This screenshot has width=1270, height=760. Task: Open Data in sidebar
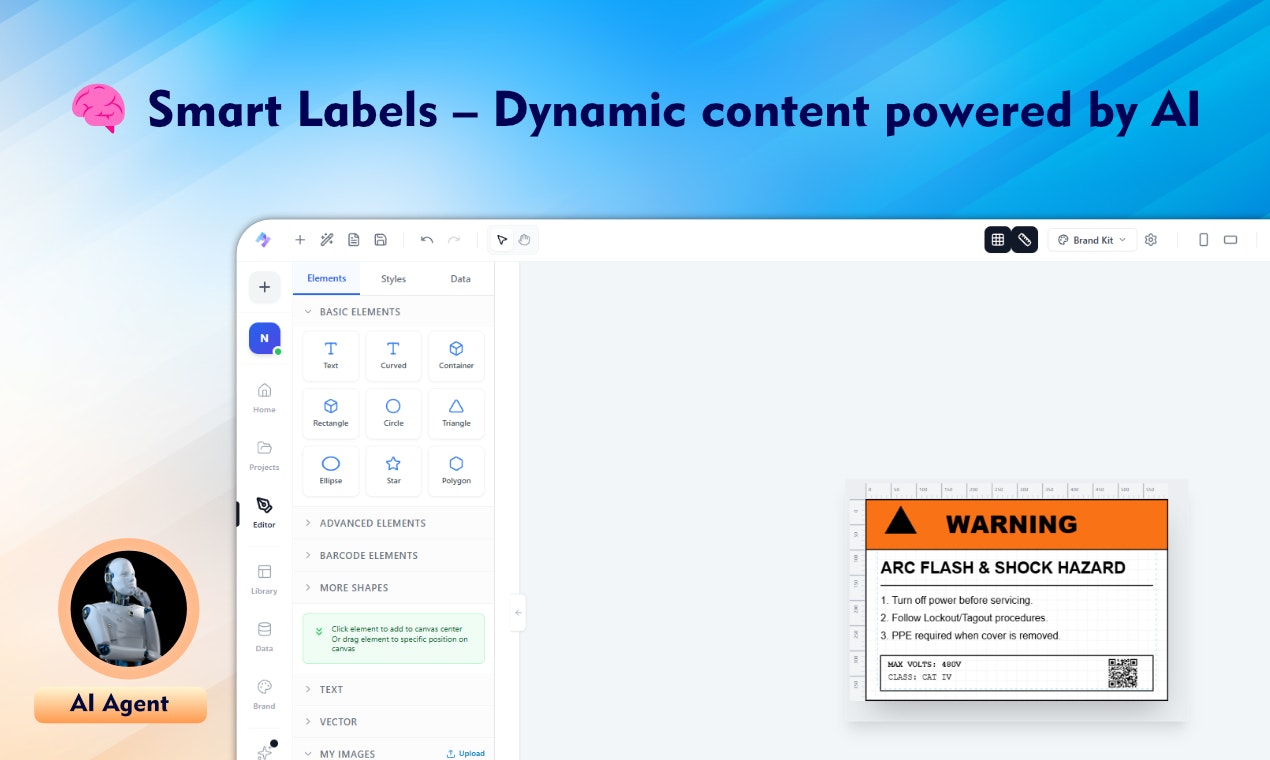264,636
